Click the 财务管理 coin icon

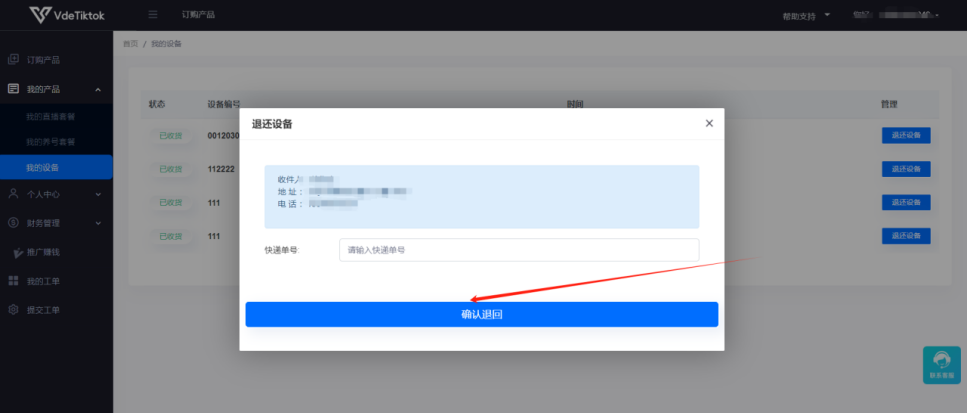click(x=13, y=222)
